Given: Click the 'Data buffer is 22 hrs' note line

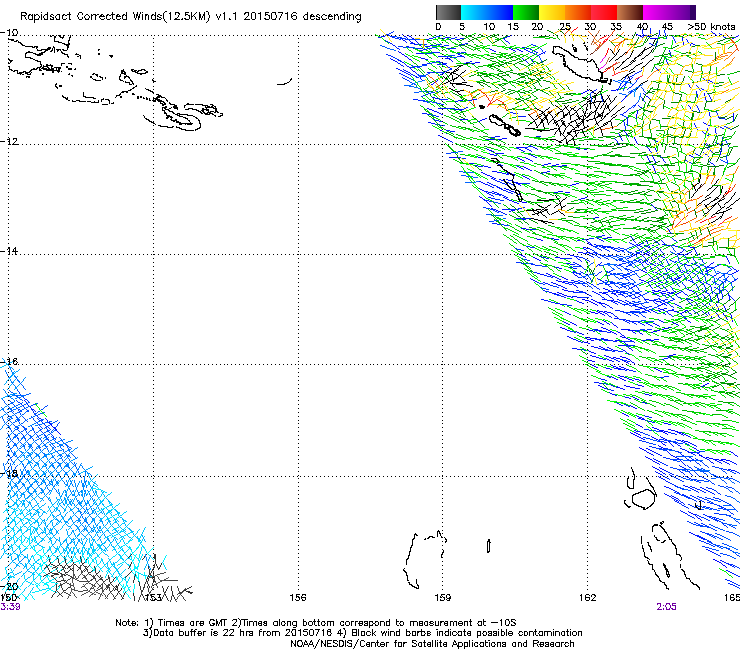Looking at the screenshot, I should point(362,633).
